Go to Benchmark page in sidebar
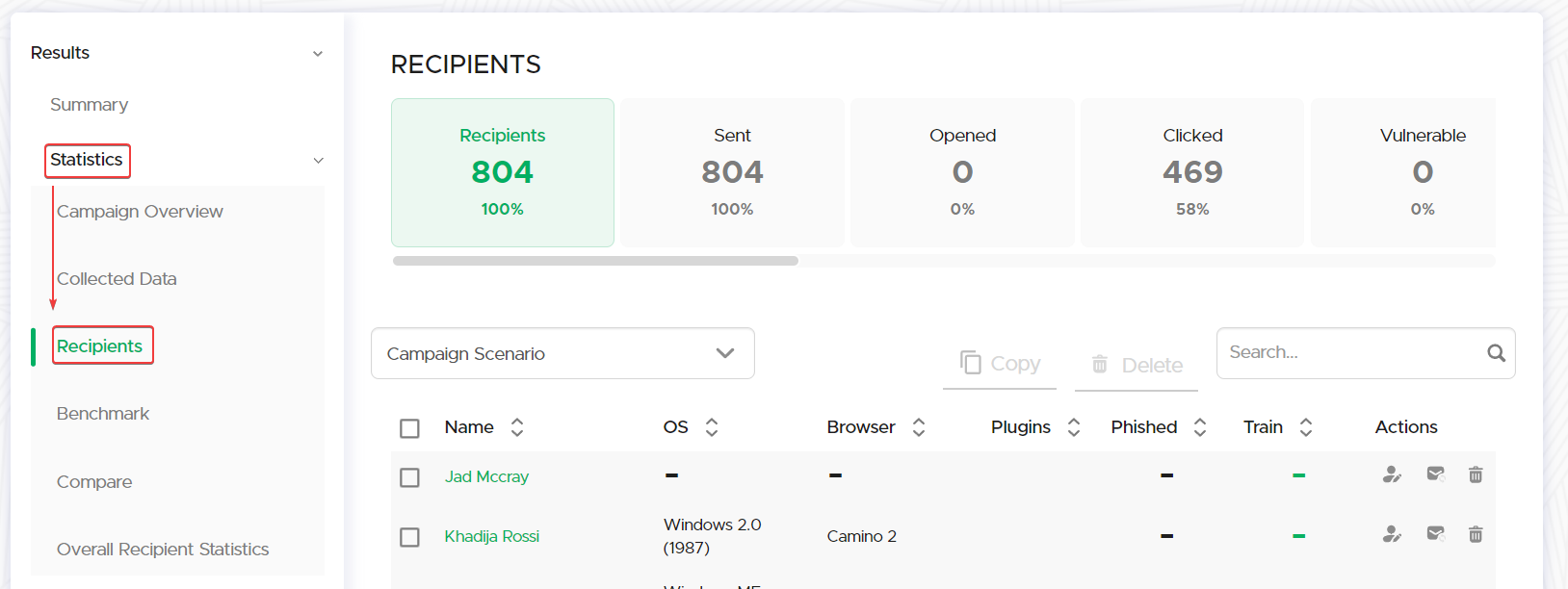The width and height of the screenshot is (1568, 589). (x=103, y=414)
